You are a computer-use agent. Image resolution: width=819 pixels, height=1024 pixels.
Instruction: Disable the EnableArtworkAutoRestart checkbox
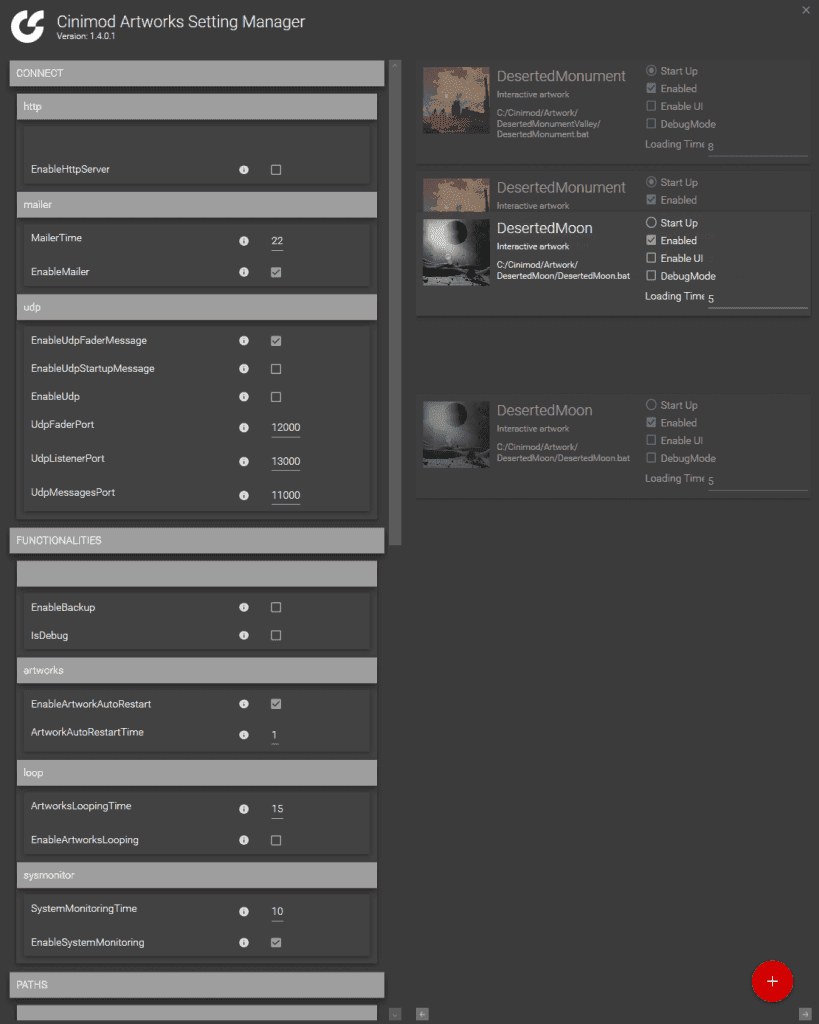276,704
